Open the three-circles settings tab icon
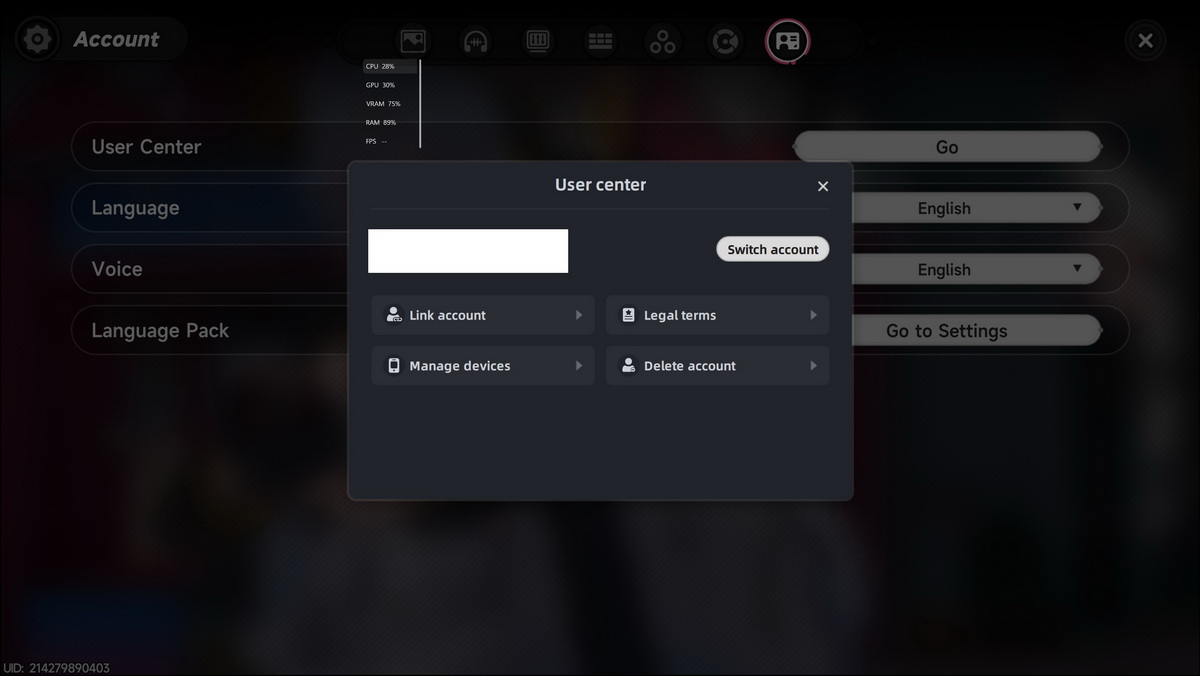 (663, 41)
